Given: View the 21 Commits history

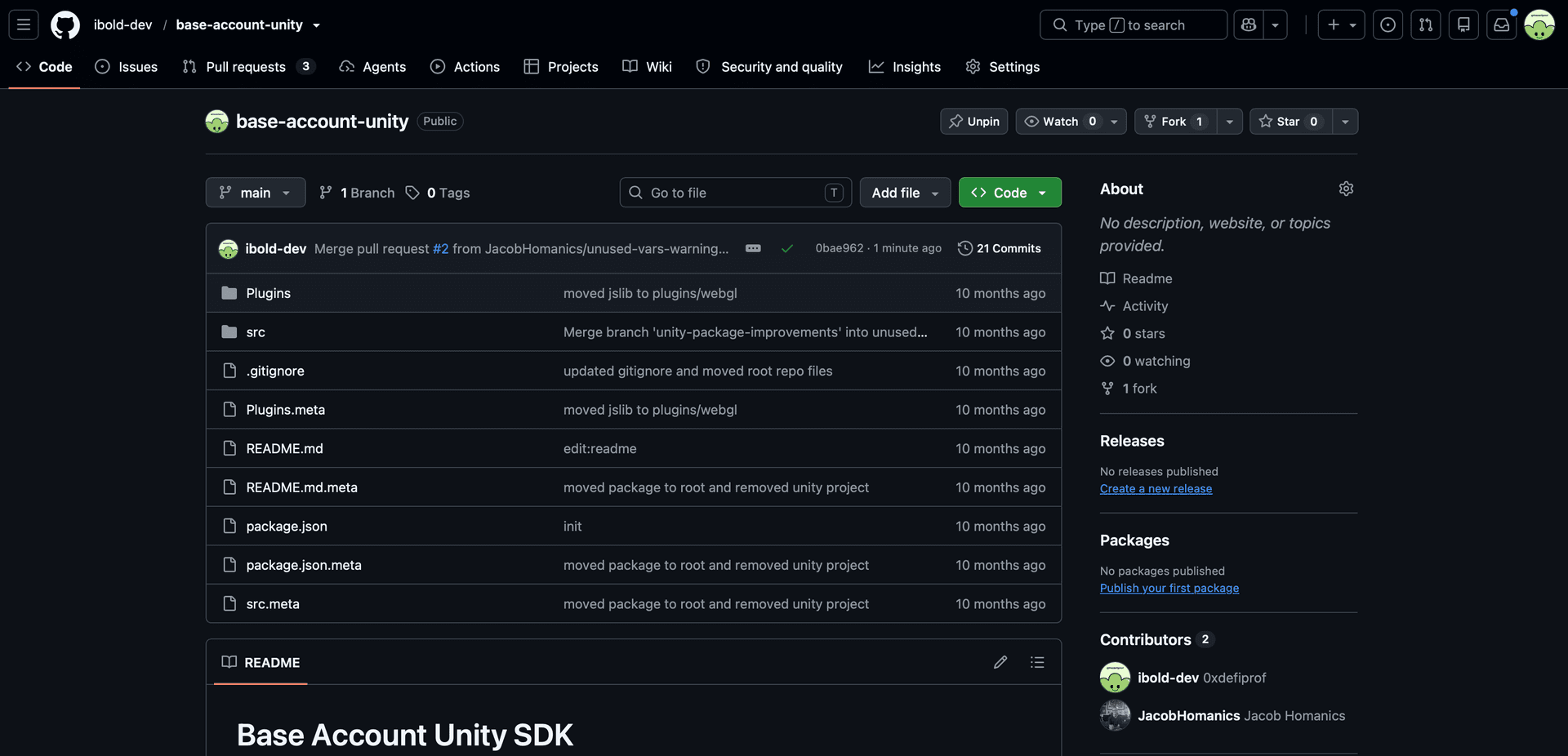Looking at the screenshot, I should tap(1000, 248).
